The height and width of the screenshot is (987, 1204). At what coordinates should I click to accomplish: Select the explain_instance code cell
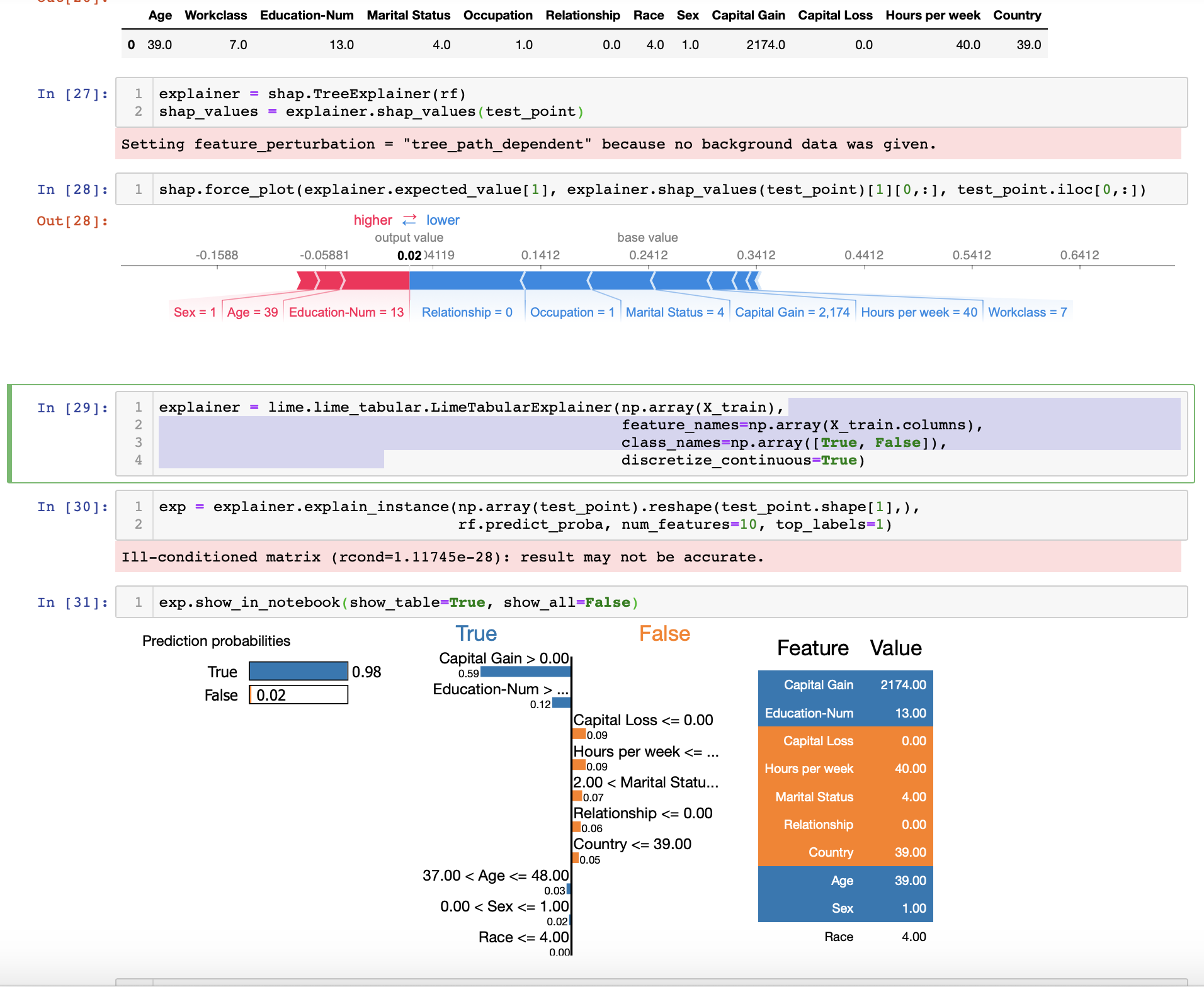651,516
